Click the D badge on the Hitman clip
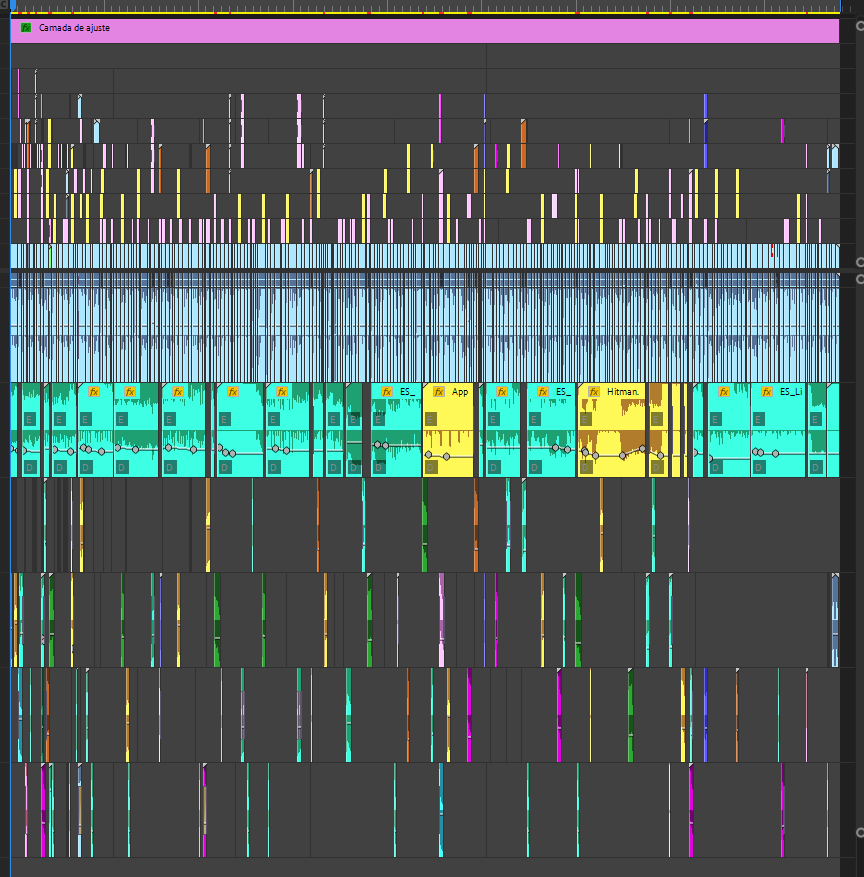 pos(586,467)
